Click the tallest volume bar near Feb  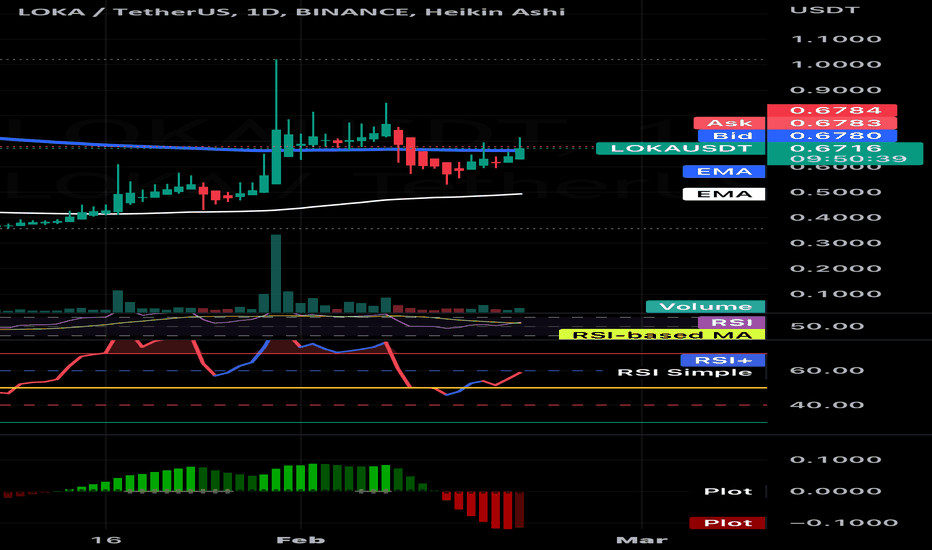[x=276, y=274]
